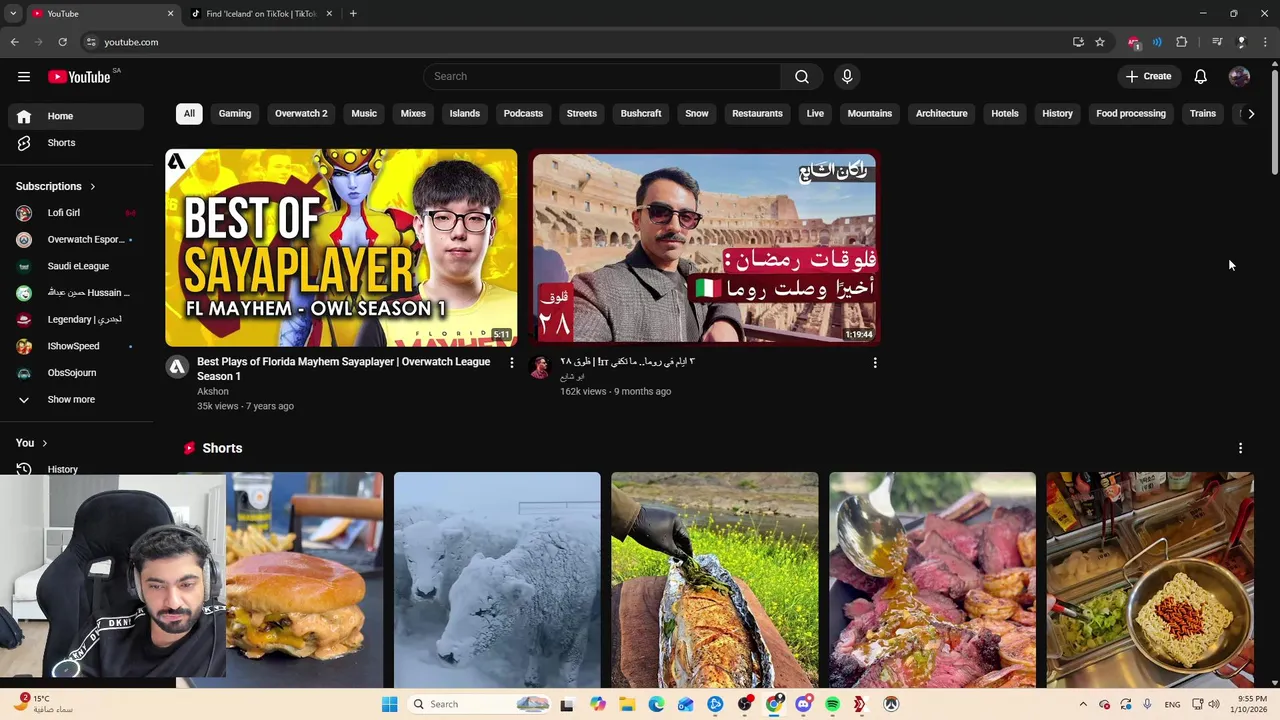Expand the Subscriptions section
The width and height of the screenshot is (1280, 720).
[x=56, y=186]
